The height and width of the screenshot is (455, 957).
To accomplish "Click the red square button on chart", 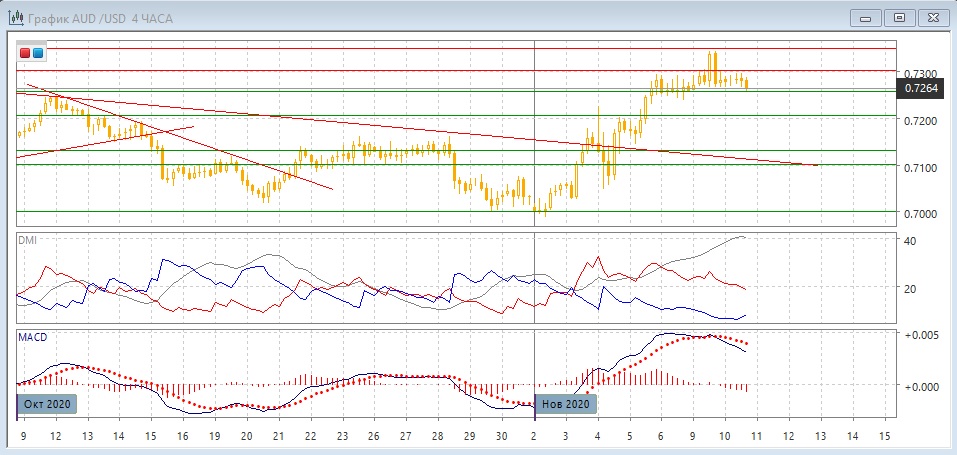I will click(x=25, y=52).
